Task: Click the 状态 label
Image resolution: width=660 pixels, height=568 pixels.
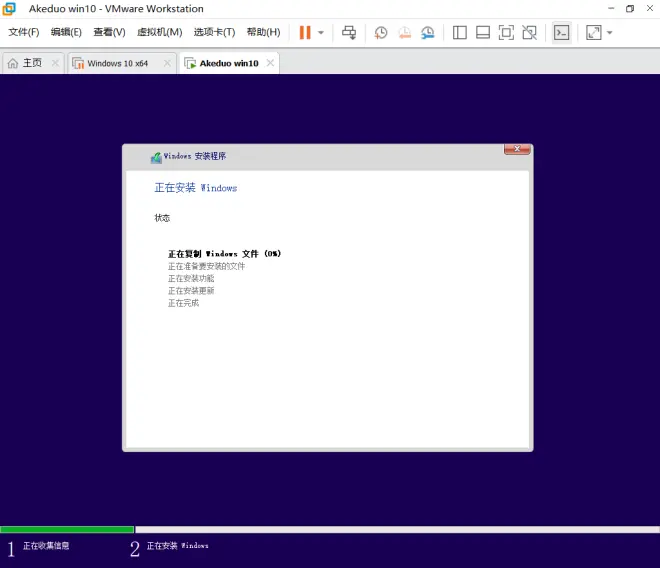Action: click(x=162, y=218)
